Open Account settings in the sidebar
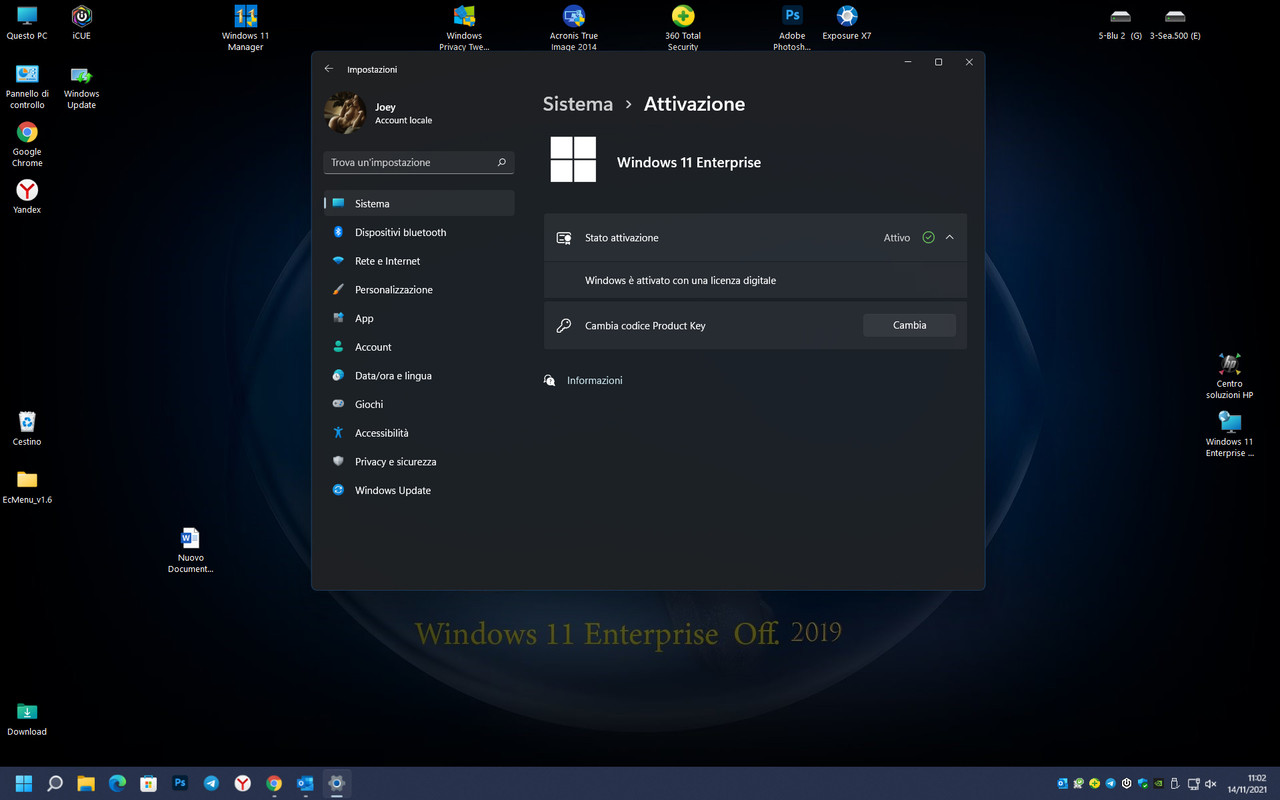The height and width of the screenshot is (800, 1280). (419, 347)
